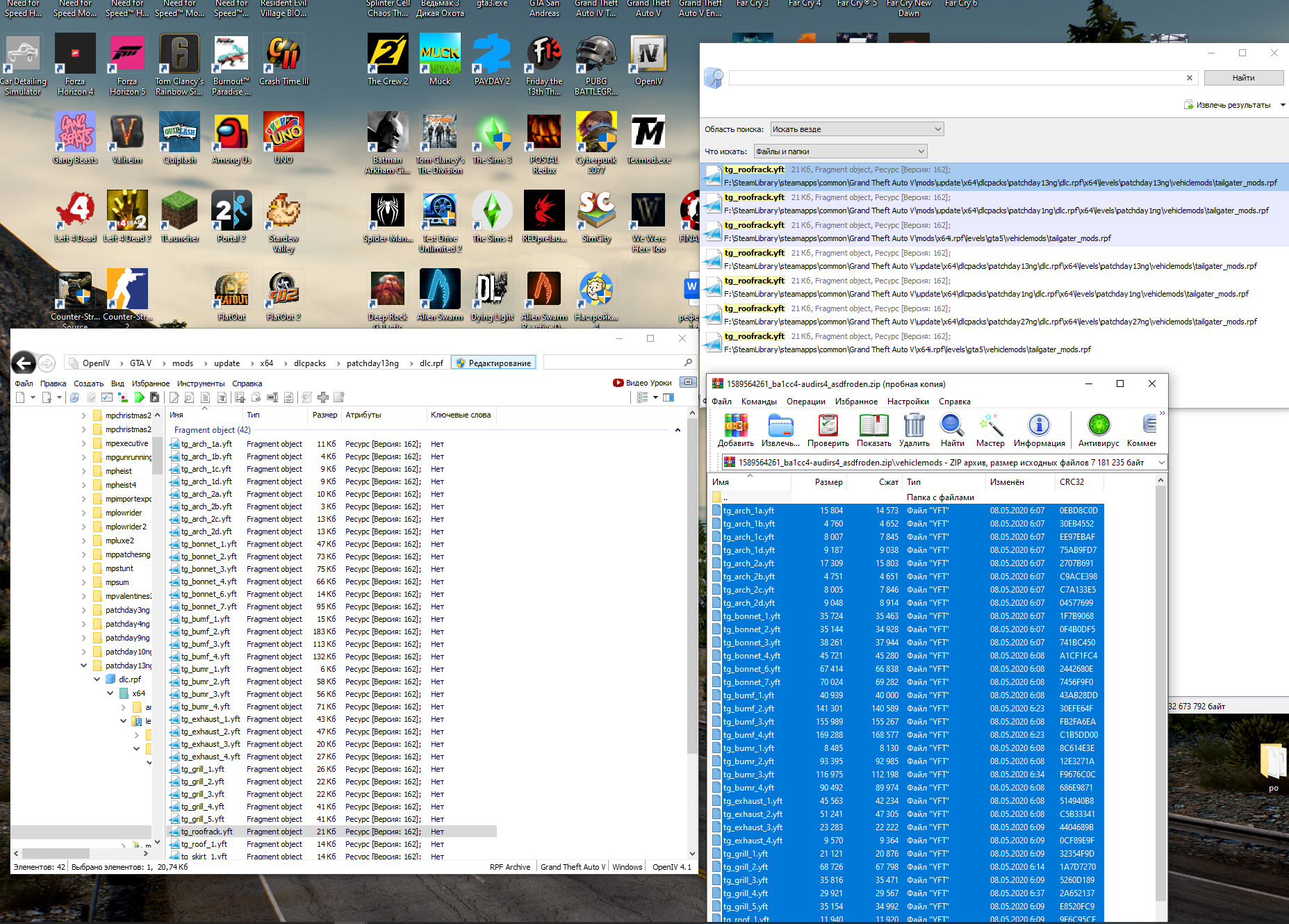
Task: Select first tg_roofrack.yft search result (mods patchday13ng)
Action: 994,176
